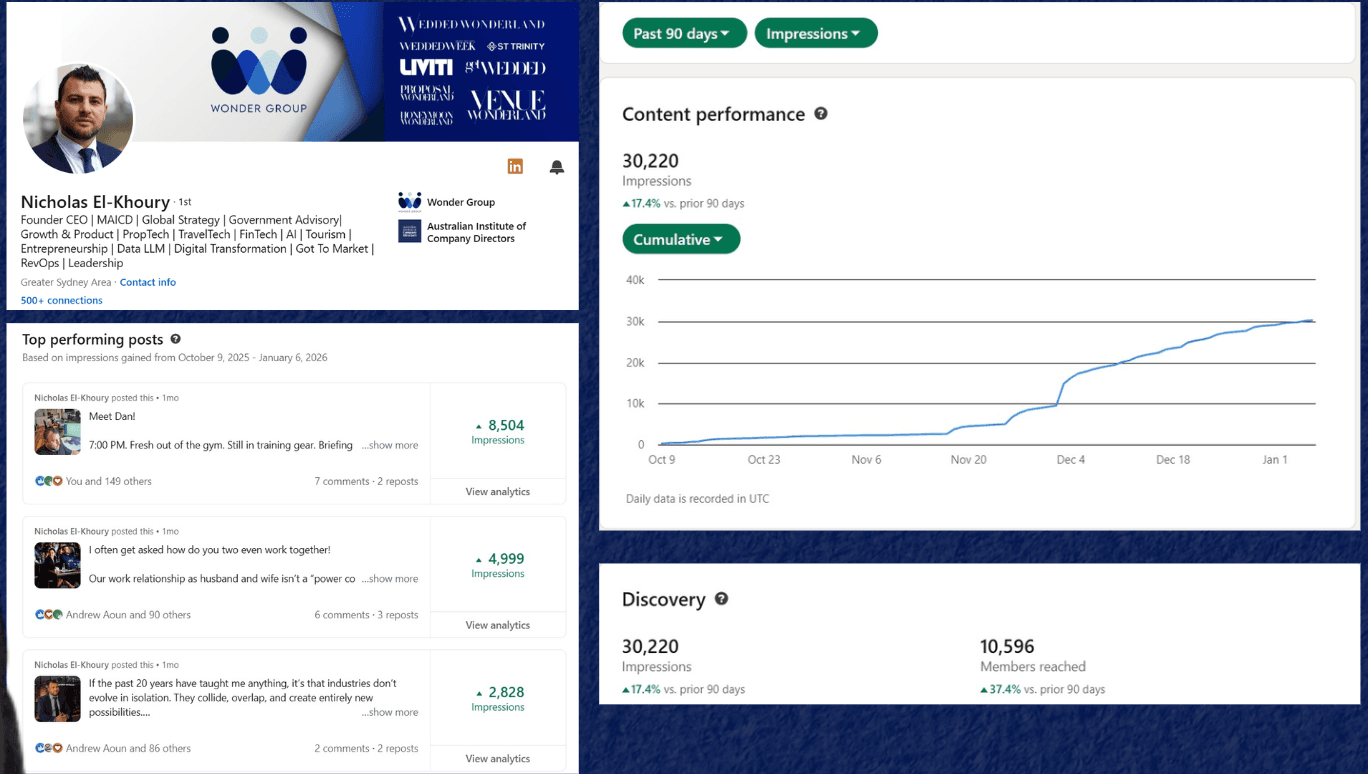This screenshot has height=774, width=1368.
Task: Click Australian Institute of Company Directors logo
Action: click(409, 232)
